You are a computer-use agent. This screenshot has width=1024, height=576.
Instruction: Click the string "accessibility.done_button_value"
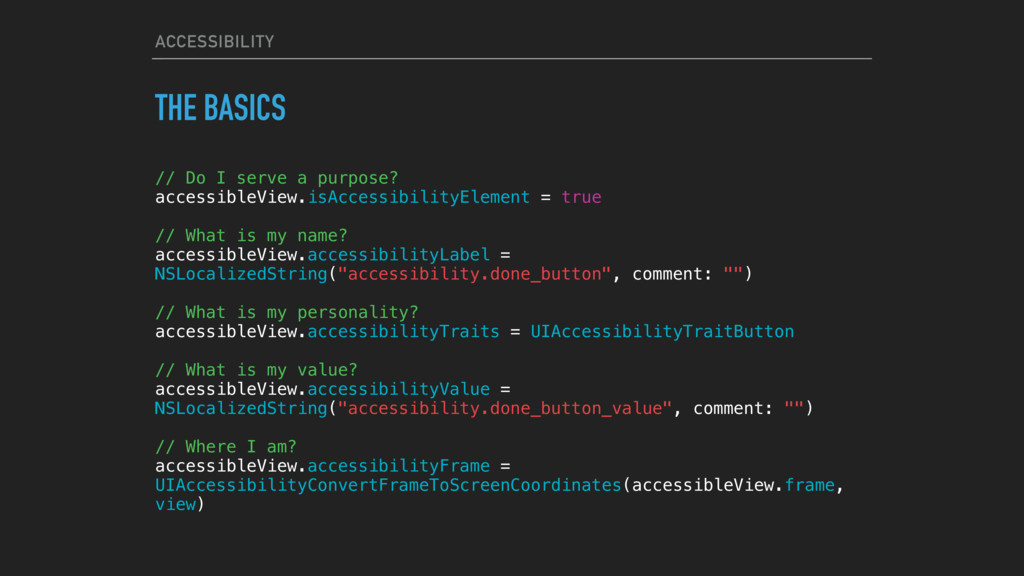click(x=504, y=408)
